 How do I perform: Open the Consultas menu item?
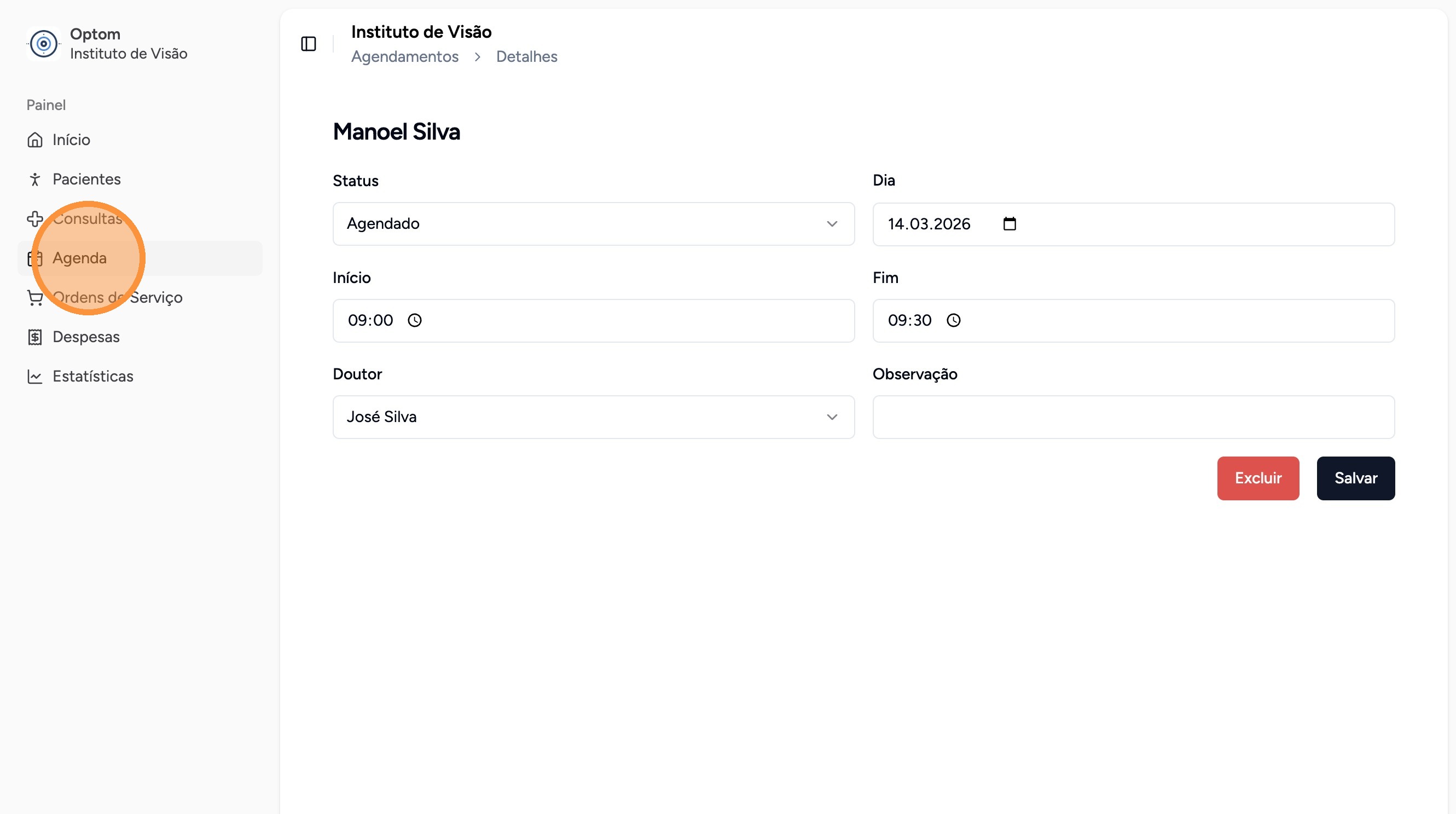[87, 219]
